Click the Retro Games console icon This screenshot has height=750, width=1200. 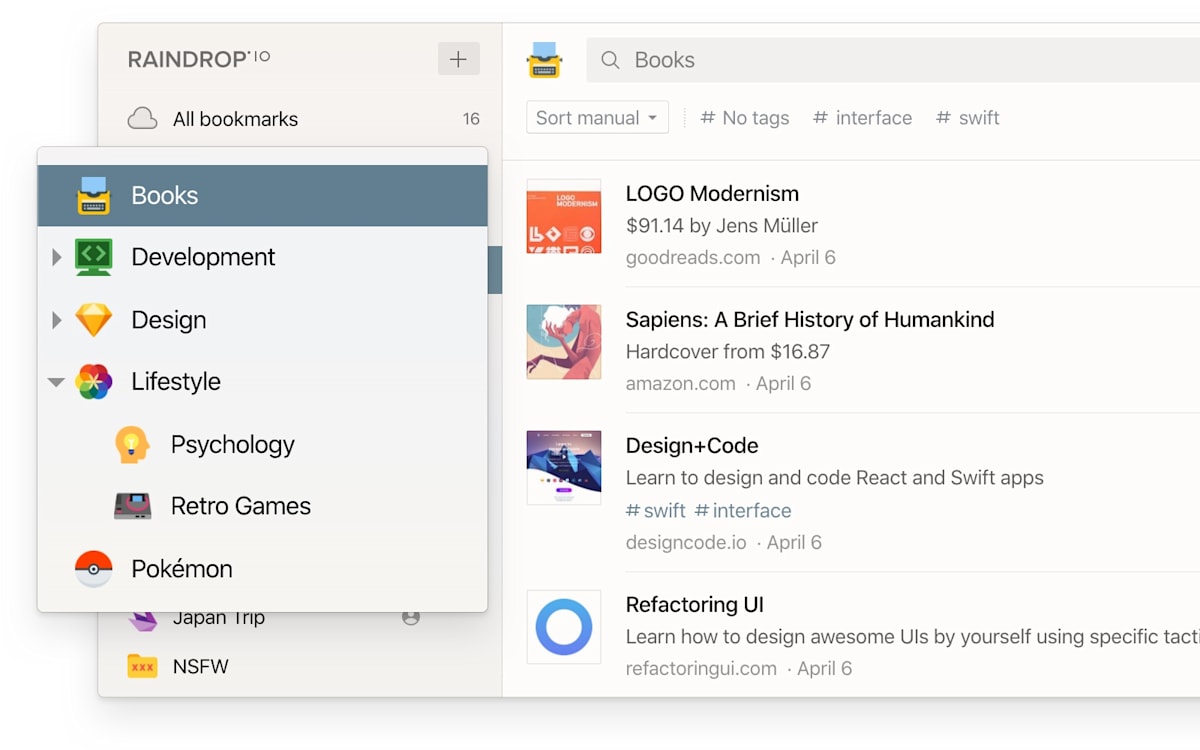(x=132, y=506)
